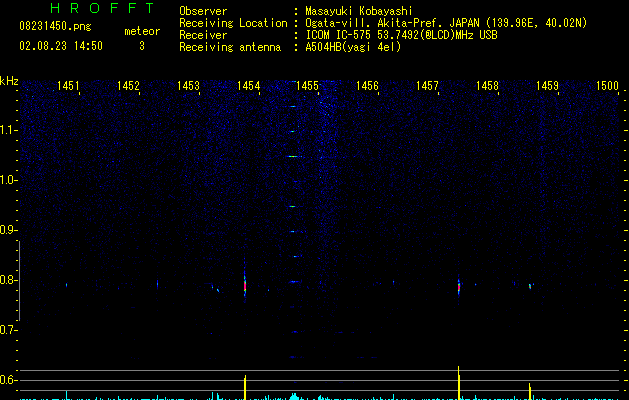The width and height of the screenshot is (629, 400).
Task: Click the 1452 time axis label
Action: click(x=128, y=85)
